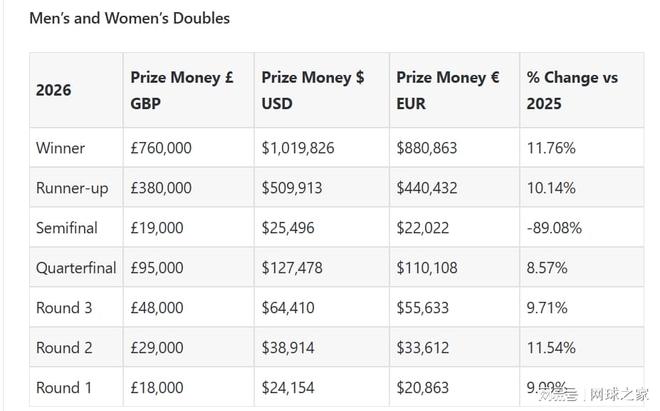The image size is (660, 411).
Task: Click the watermark logo at bottom right
Action: (594, 395)
